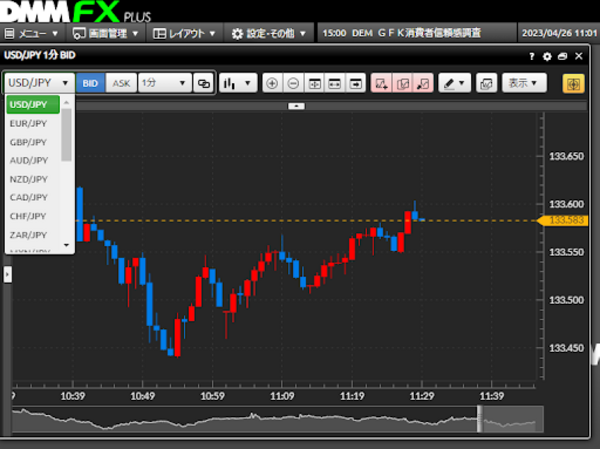Click the help question mark icon
This screenshot has height=449, width=600.
(x=532, y=57)
